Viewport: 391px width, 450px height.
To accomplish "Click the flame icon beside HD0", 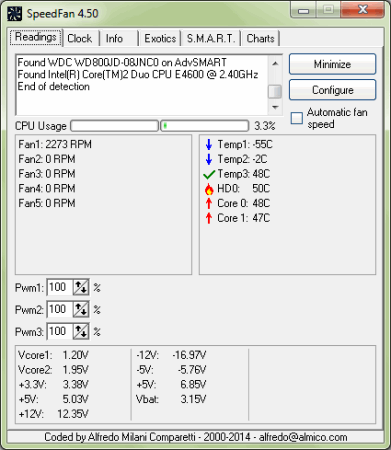I will pos(209,189).
